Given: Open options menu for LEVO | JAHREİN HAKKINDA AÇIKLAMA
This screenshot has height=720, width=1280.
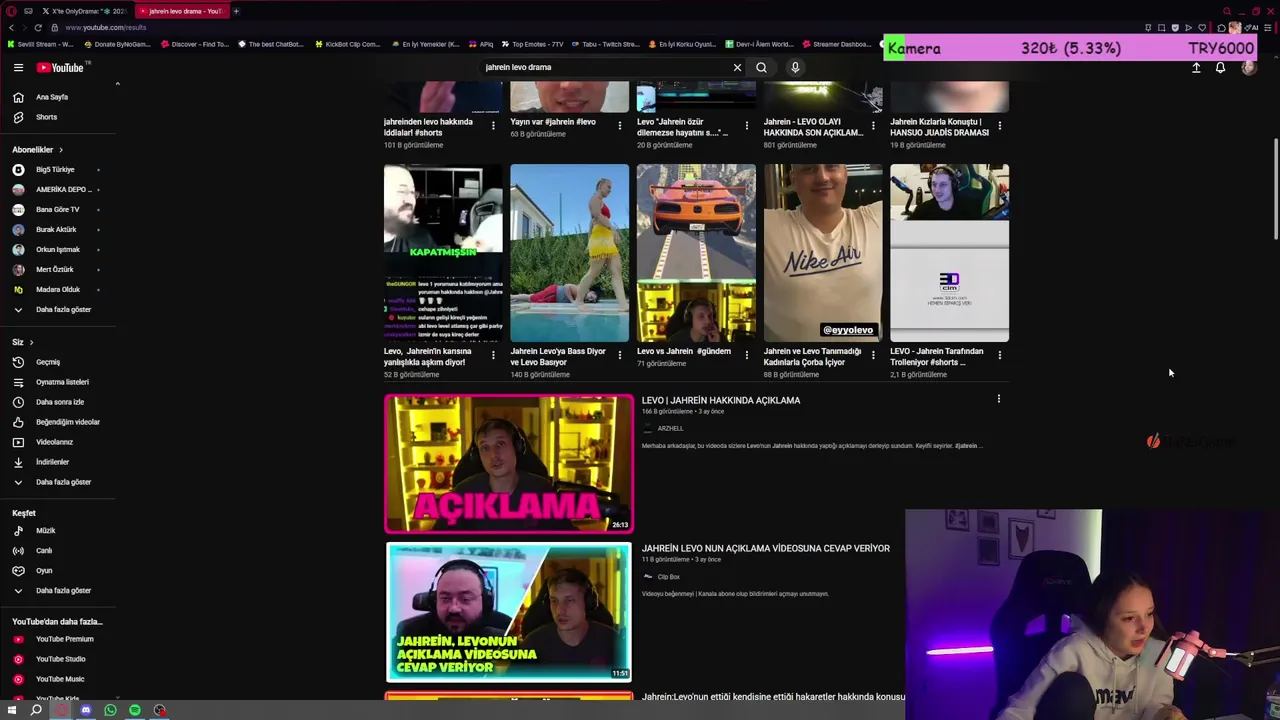Looking at the screenshot, I should click(x=998, y=399).
